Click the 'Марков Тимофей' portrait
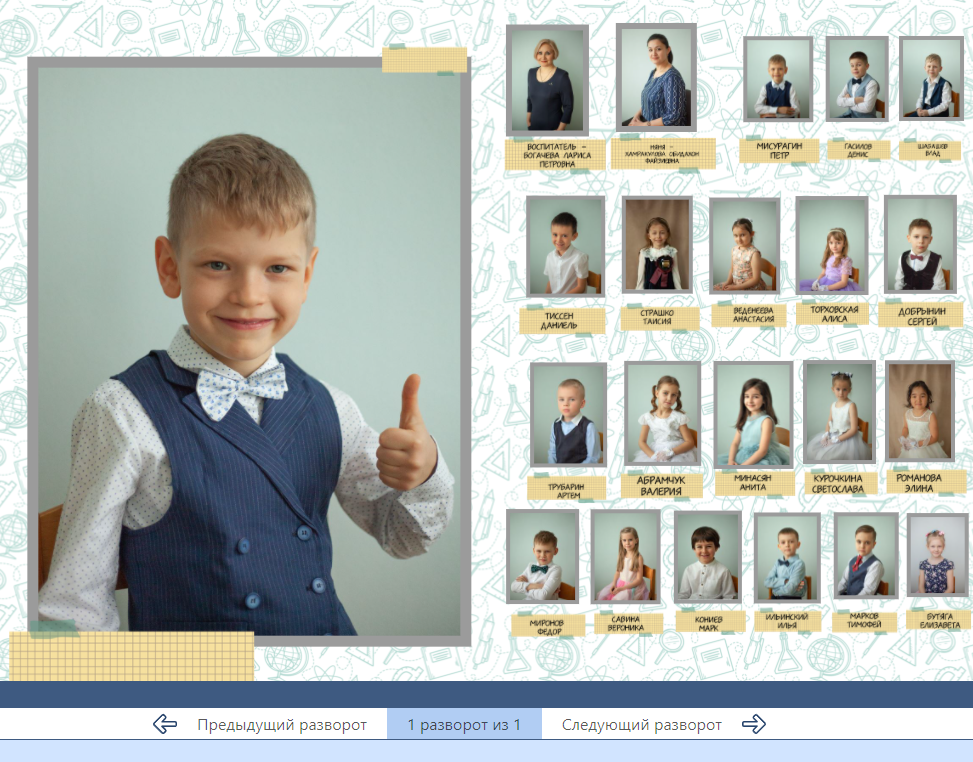973x762 pixels. tap(865, 557)
